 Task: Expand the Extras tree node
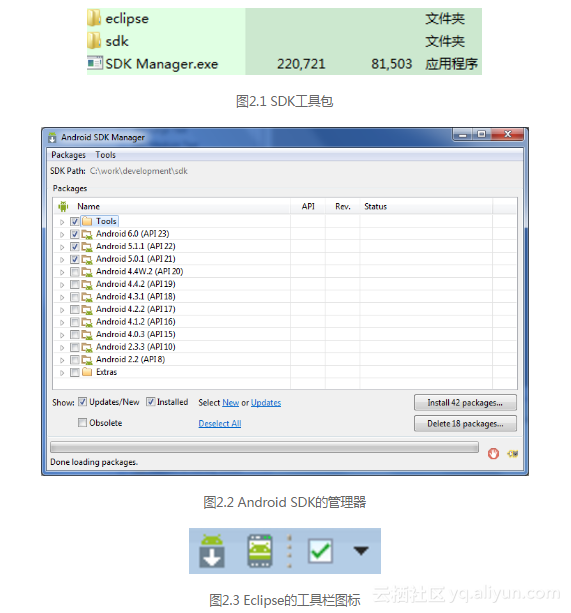coord(62,373)
